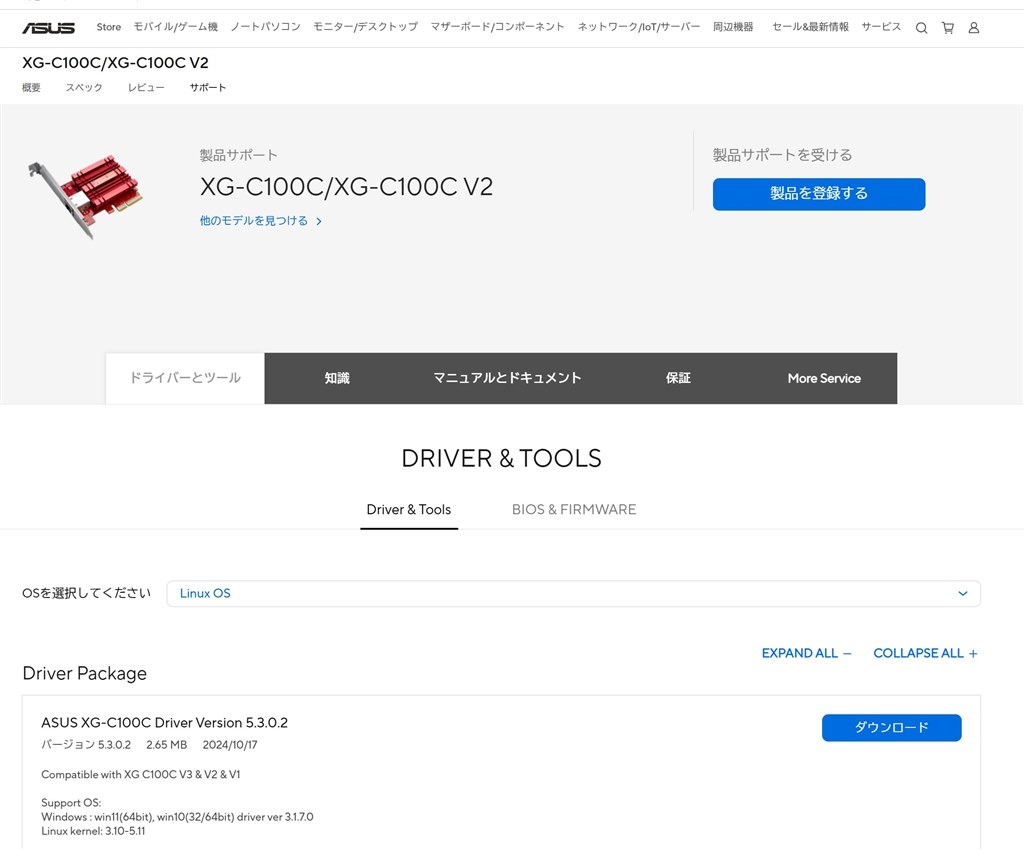Open the 周辺機器 menu
The image size is (1024, 850).
click(733, 27)
